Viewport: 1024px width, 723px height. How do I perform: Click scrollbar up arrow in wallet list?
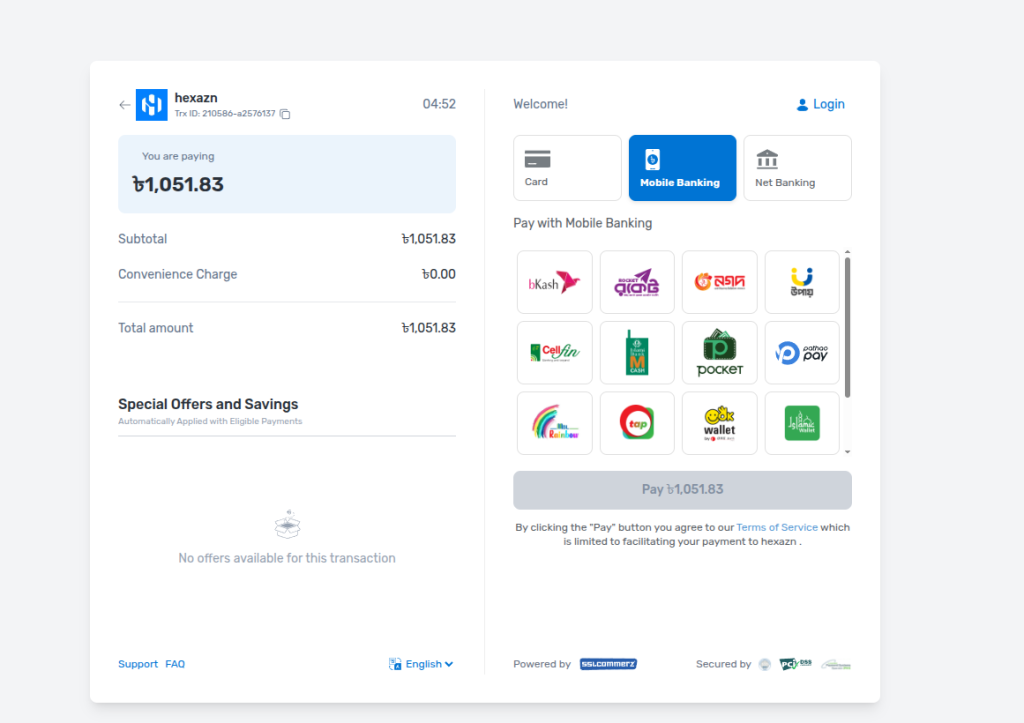(x=848, y=252)
